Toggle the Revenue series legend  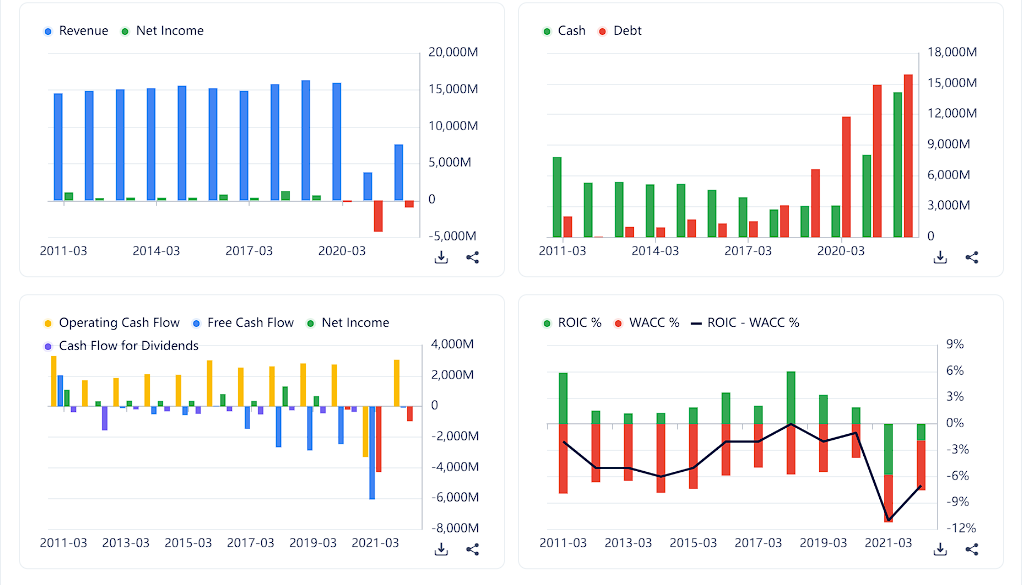click(x=76, y=31)
